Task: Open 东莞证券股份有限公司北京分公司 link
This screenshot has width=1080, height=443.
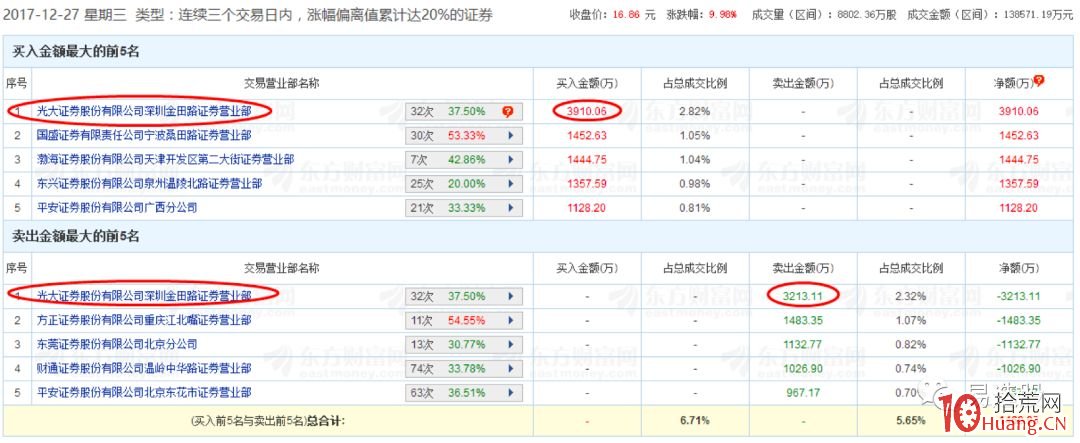Action: click(x=117, y=344)
